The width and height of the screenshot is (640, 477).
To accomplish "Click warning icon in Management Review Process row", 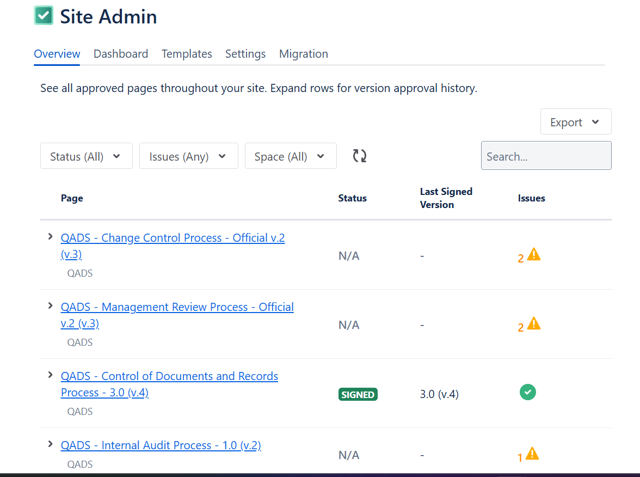I will point(534,324).
